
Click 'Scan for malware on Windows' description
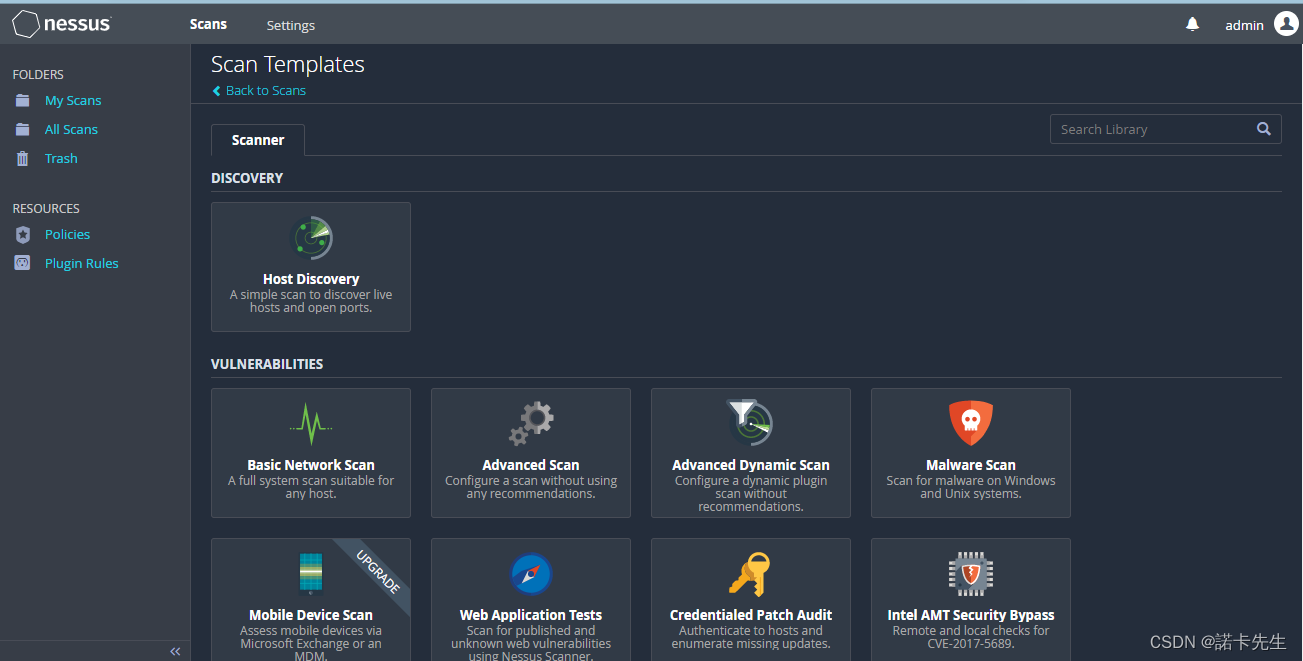coord(971,487)
